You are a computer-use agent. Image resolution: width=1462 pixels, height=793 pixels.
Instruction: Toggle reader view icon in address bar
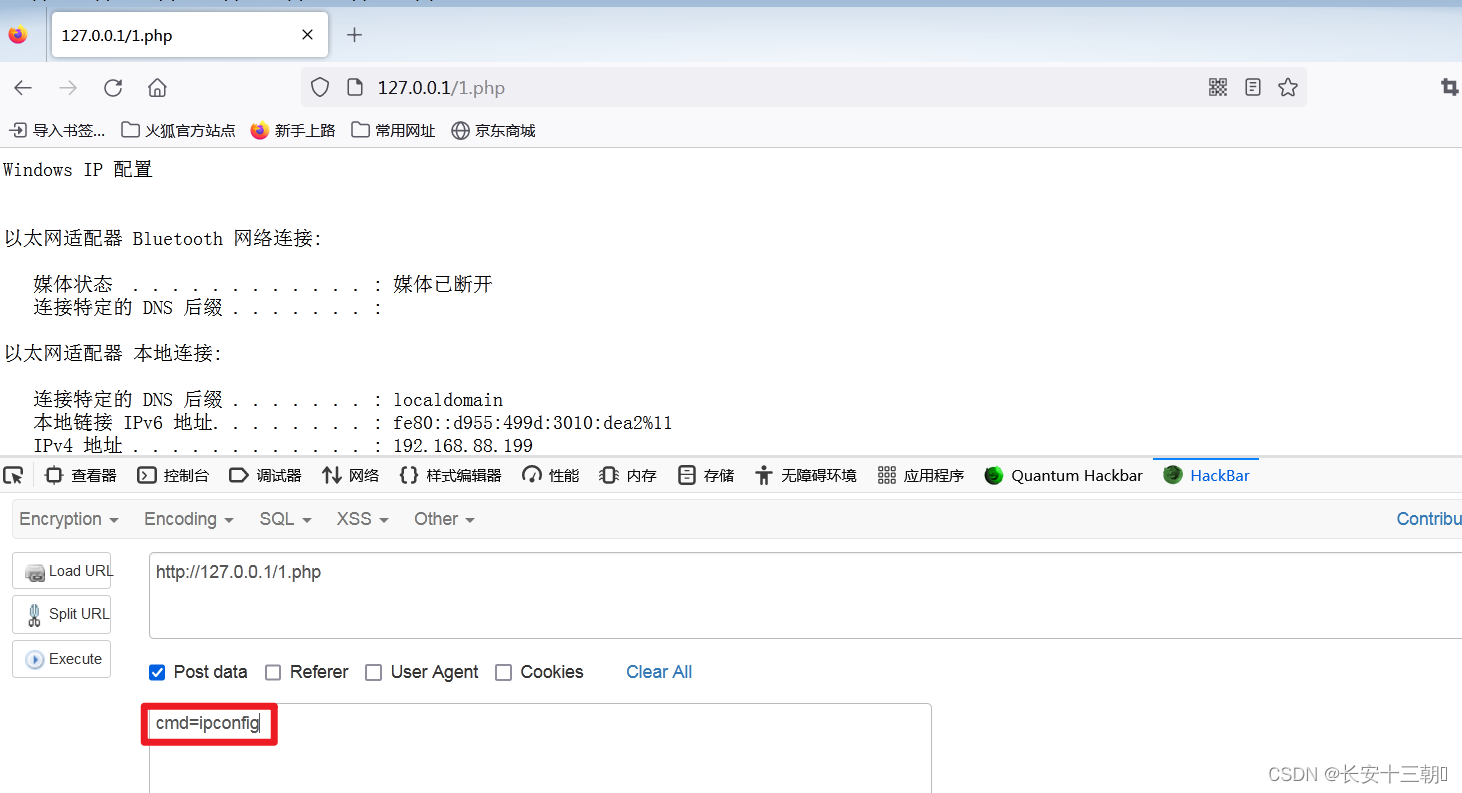click(x=1253, y=87)
